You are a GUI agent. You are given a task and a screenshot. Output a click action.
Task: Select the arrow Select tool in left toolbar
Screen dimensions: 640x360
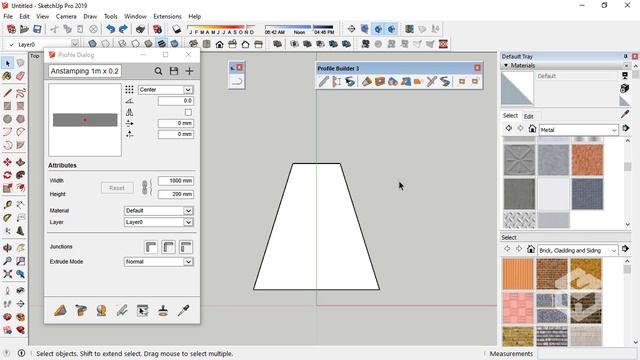coord(7,63)
